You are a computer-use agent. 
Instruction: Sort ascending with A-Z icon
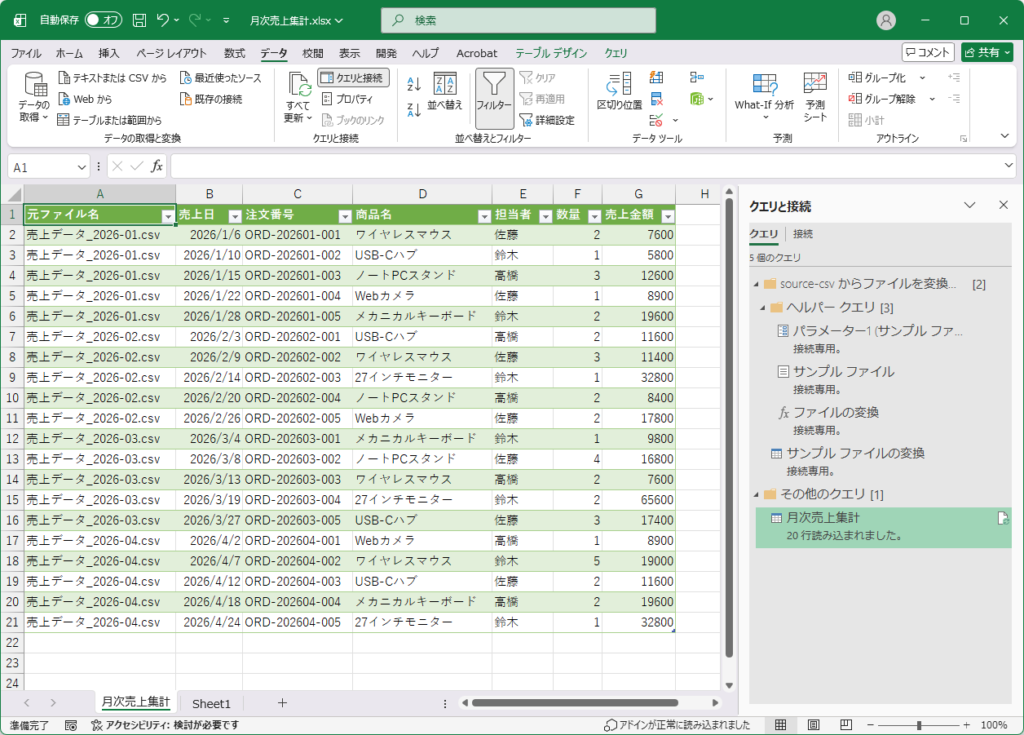pos(414,84)
